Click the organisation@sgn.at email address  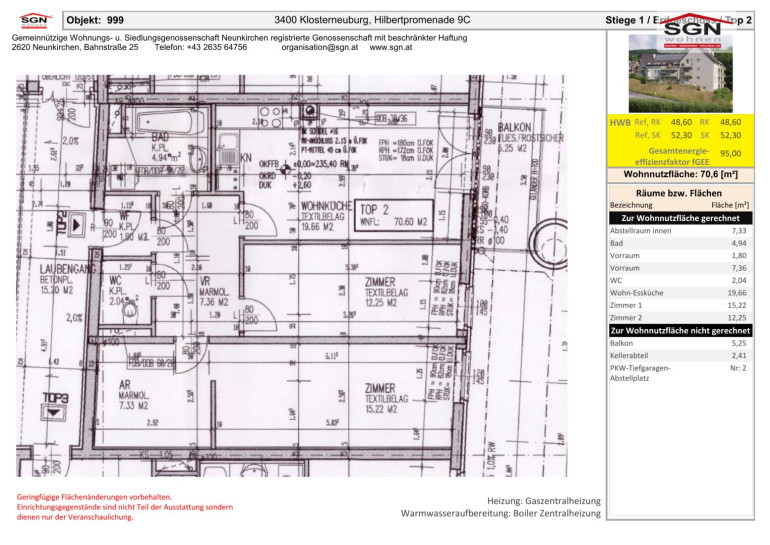point(320,48)
